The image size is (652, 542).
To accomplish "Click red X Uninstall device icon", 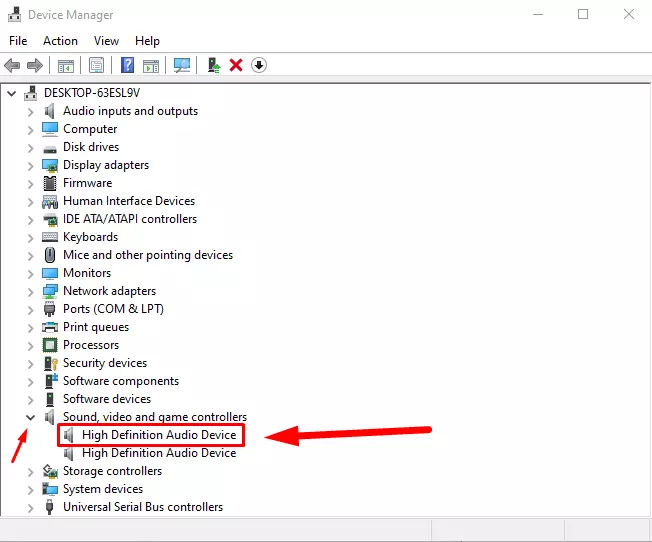I will point(236,65).
